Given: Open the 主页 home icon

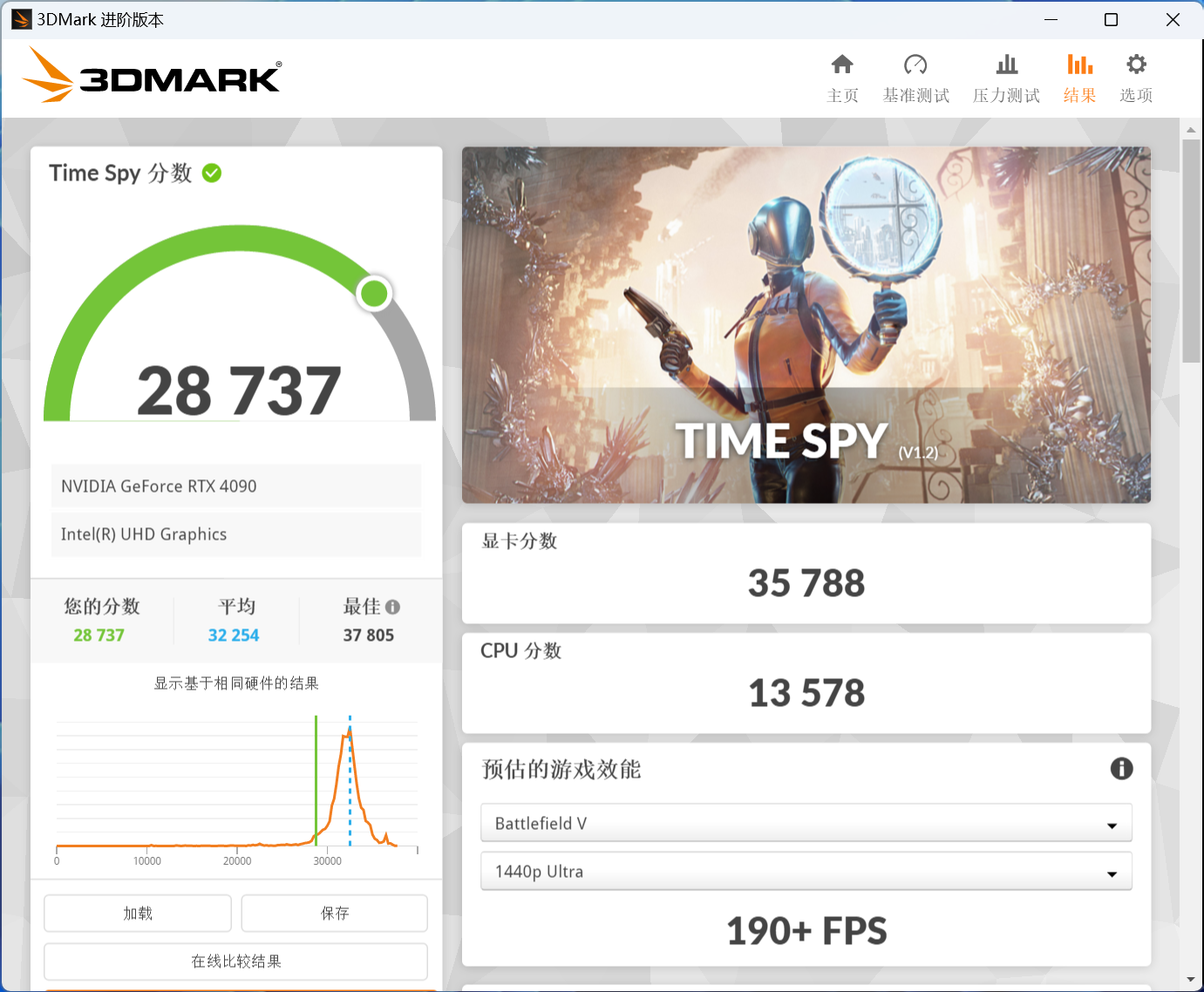Looking at the screenshot, I should pyautogui.click(x=842, y=65).
